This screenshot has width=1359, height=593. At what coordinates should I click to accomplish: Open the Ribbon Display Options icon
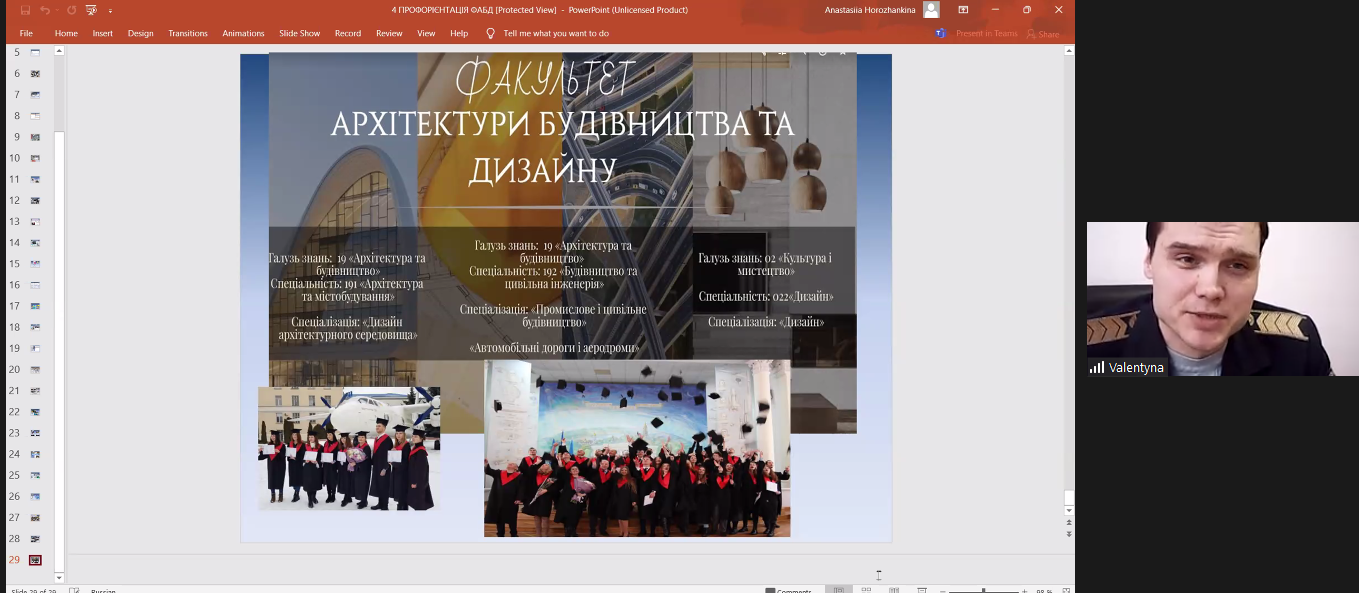point(963,10)
